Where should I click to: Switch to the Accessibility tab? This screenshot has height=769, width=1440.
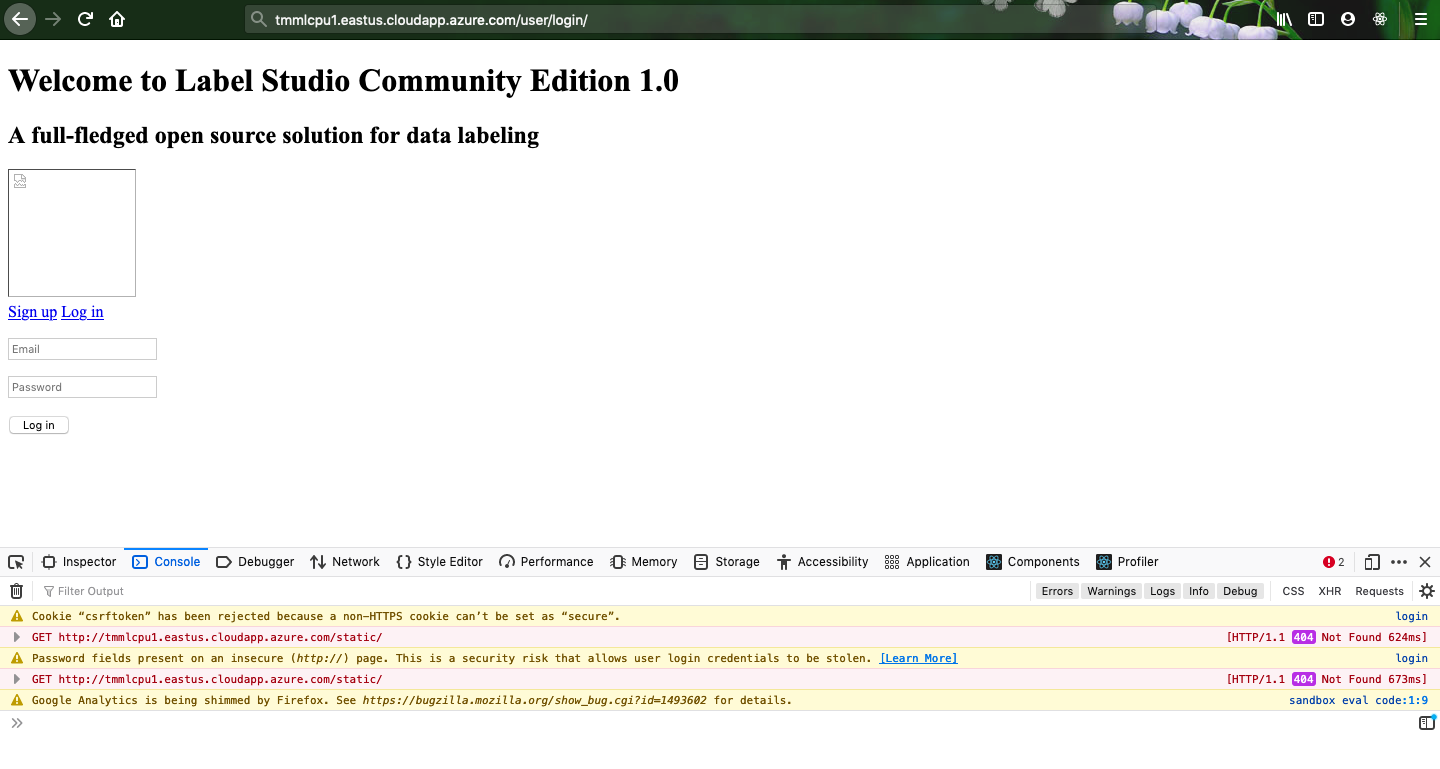pos(822,562)
